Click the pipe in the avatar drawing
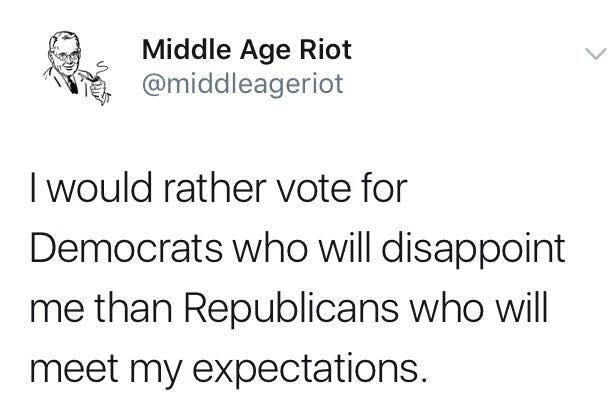This screenshot has height=405, width=614. tap(89, 76)
